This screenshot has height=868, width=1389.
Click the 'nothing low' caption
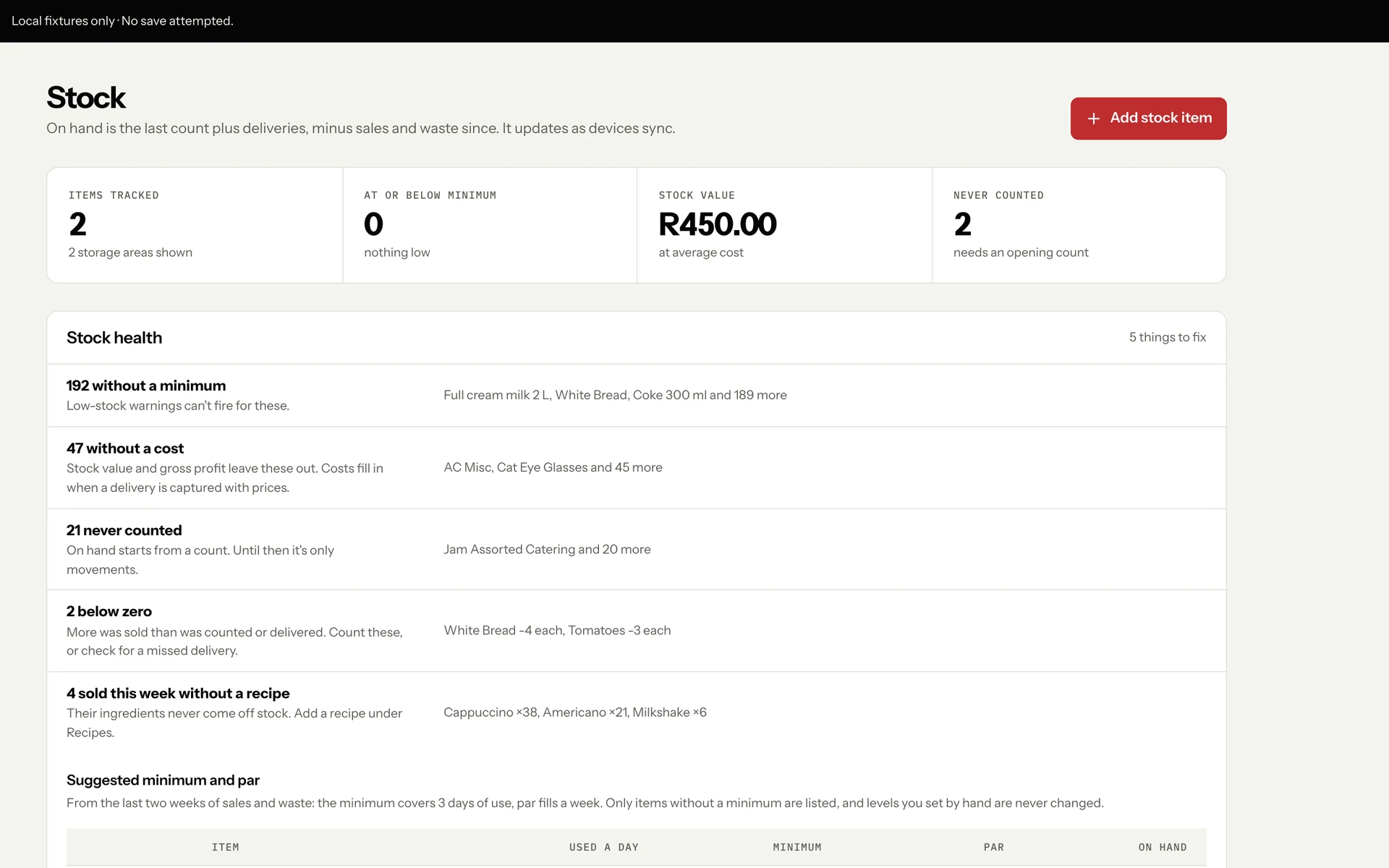coord(397,252)
